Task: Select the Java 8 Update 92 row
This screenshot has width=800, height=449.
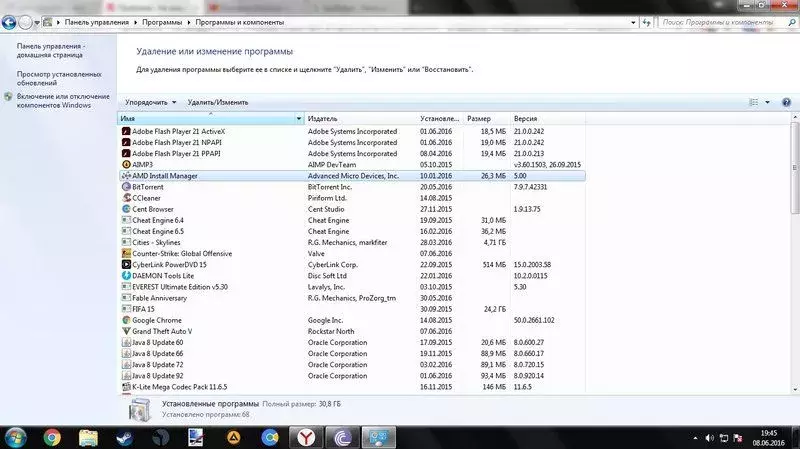Action: point(352,376)
